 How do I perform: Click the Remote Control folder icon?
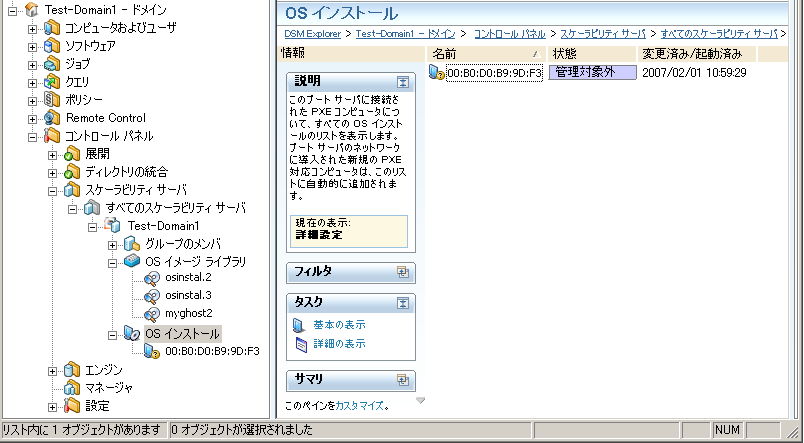tap(52, 118)
